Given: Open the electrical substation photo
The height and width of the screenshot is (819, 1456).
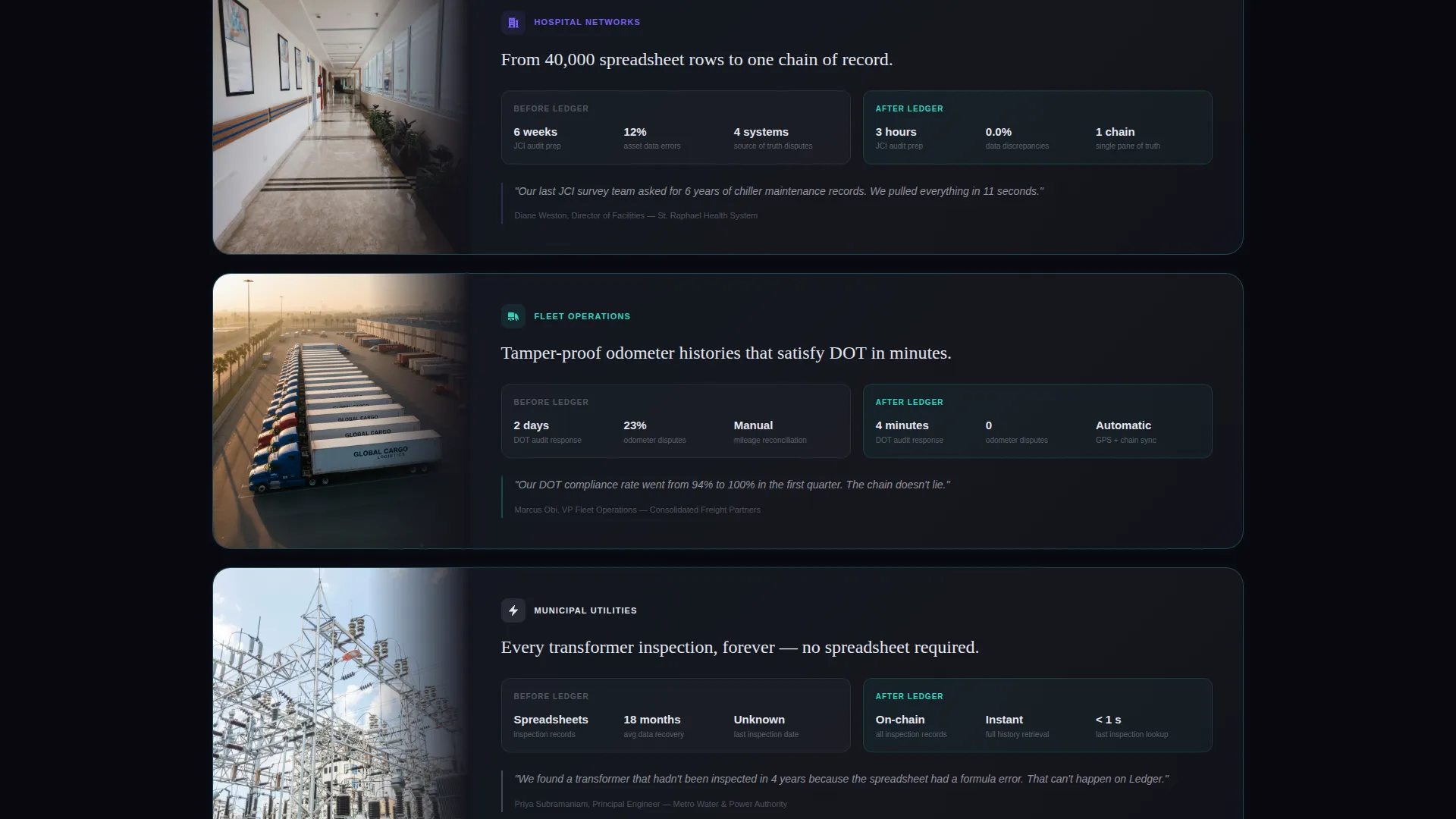Looking at the screenshot, I should coord(342,693).
